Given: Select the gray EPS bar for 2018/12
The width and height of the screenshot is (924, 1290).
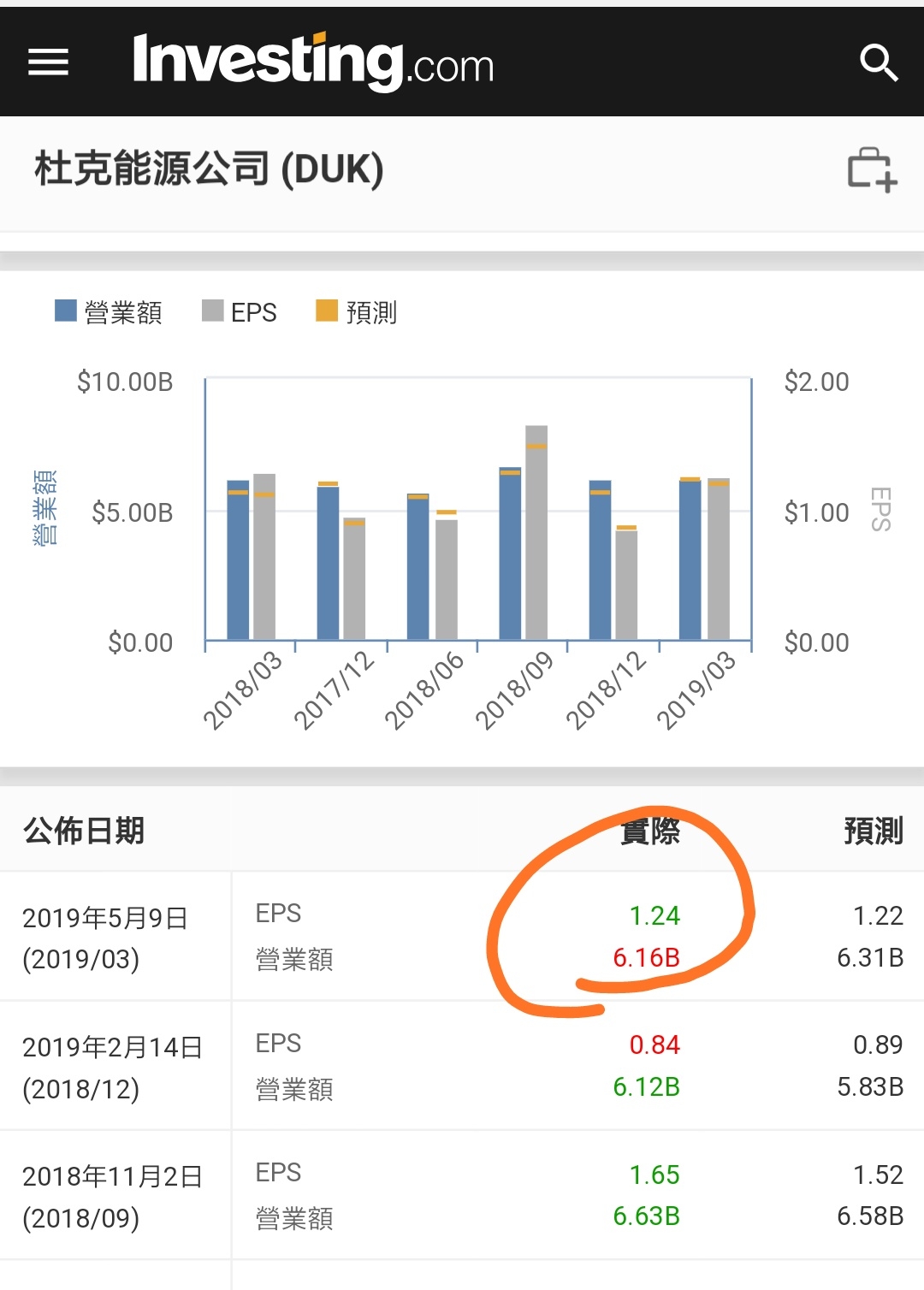Looking at the screenshot, I should coord(626,585).
